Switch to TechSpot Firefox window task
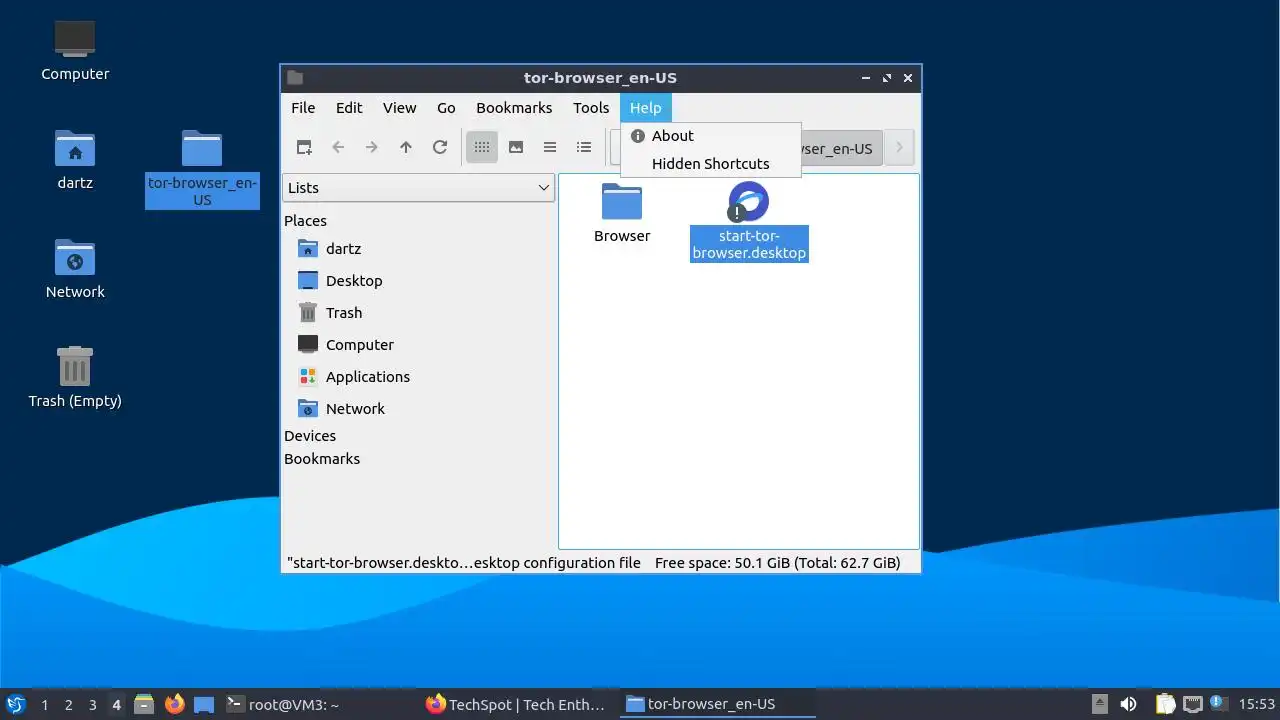 516,704
